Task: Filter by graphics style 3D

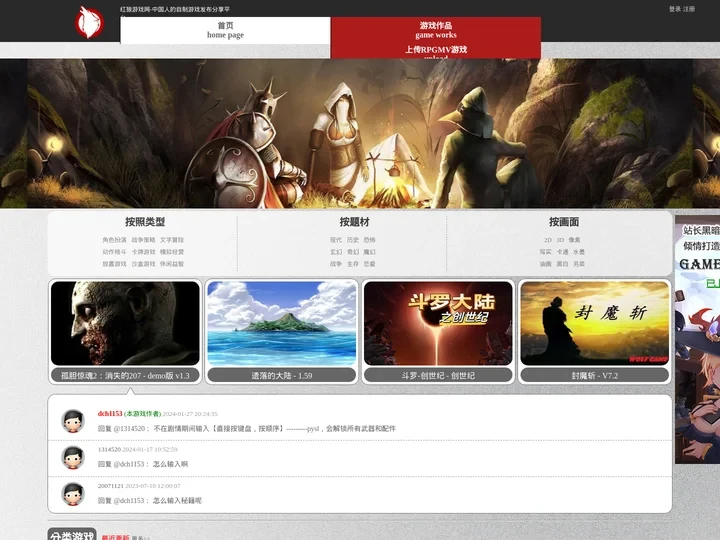Action: (x=560, y=240)
